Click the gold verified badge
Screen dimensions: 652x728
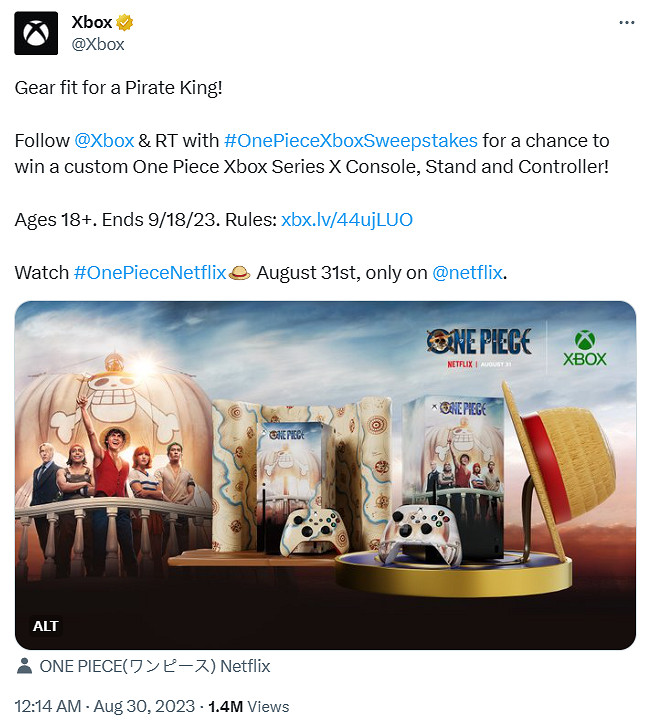pyautogui.click(x=126, y=23)
